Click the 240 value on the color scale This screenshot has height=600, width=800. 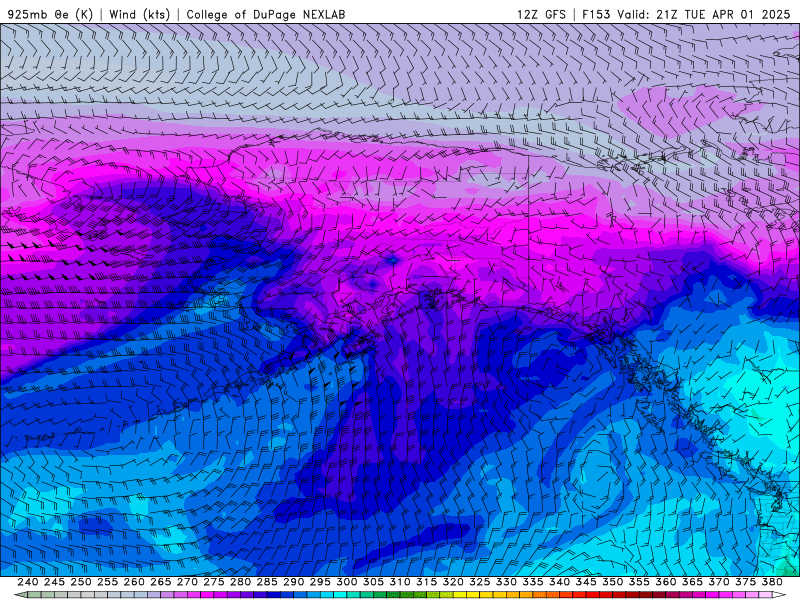pyautogui.click(x=28, y=582)
